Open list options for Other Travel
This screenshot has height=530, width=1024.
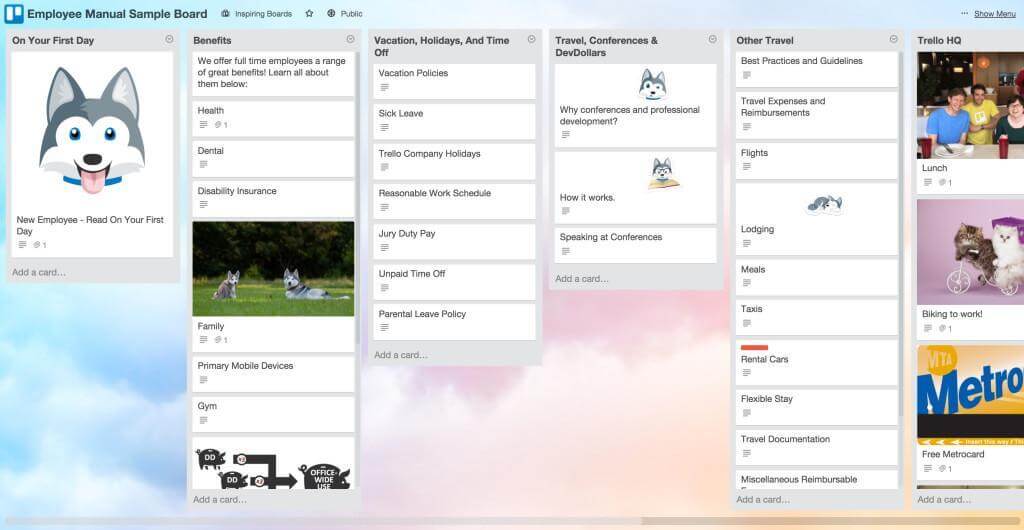click(x=893, y=39)
